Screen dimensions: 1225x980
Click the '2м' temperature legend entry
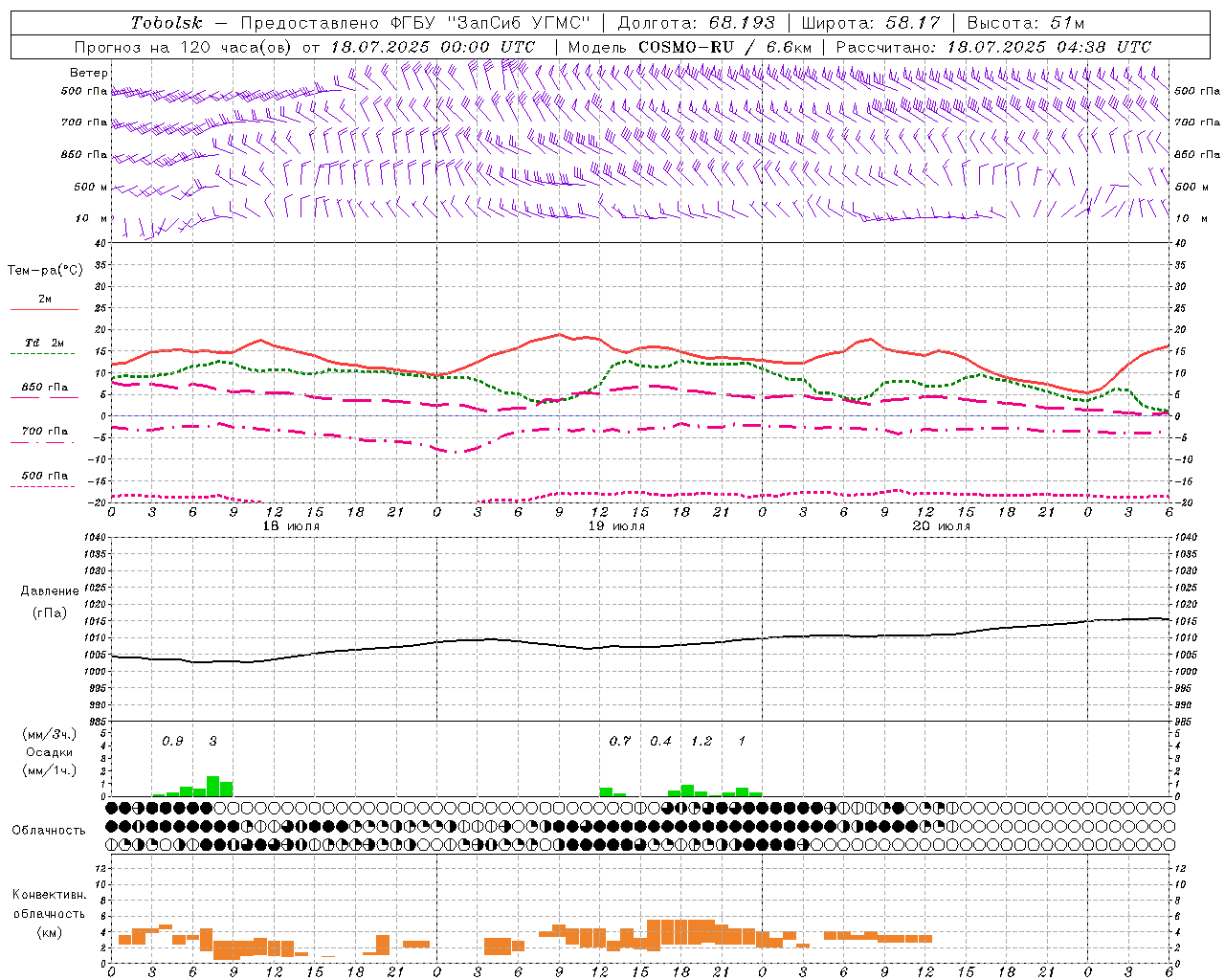coord(45,300)
